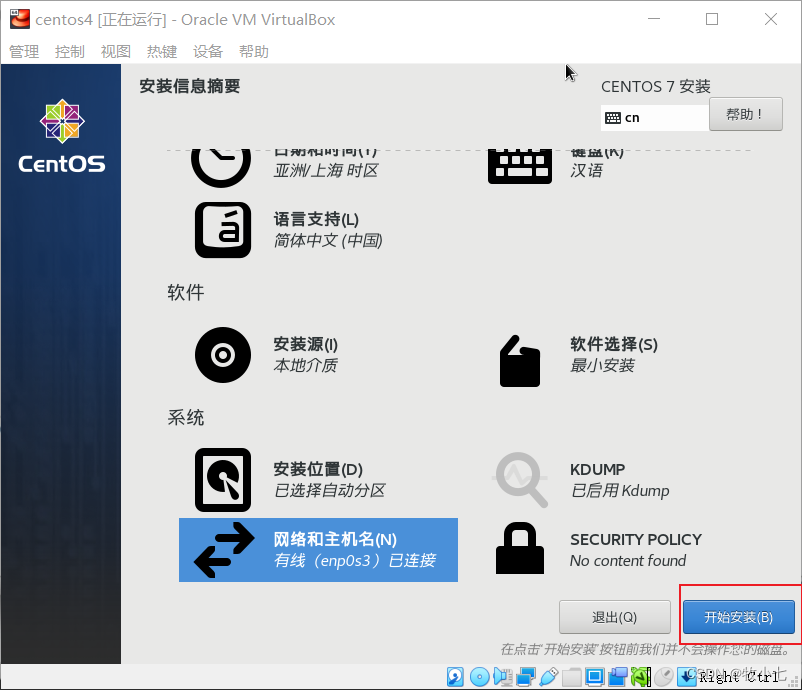Click 软件 section heading

[x=186, y=293]
